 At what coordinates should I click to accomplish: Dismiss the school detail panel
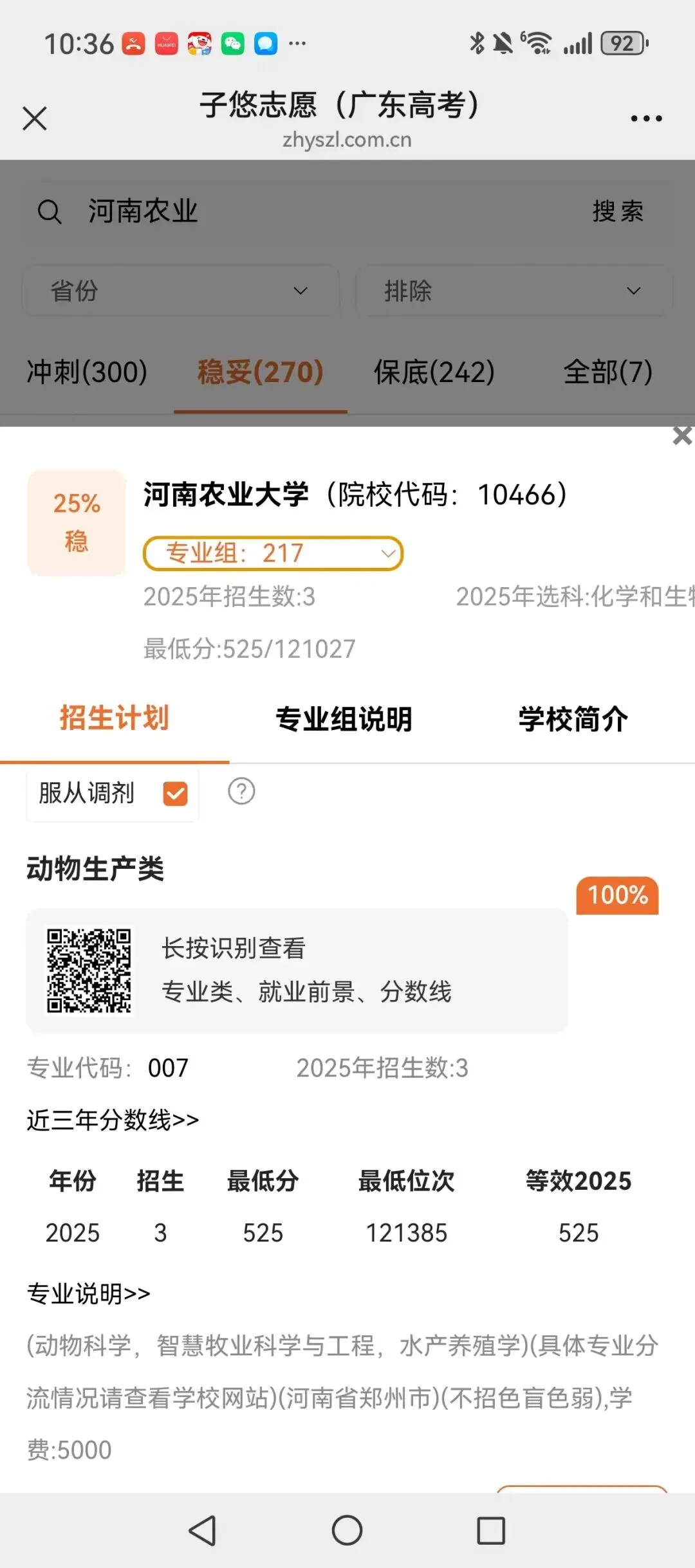pos(682,435)
